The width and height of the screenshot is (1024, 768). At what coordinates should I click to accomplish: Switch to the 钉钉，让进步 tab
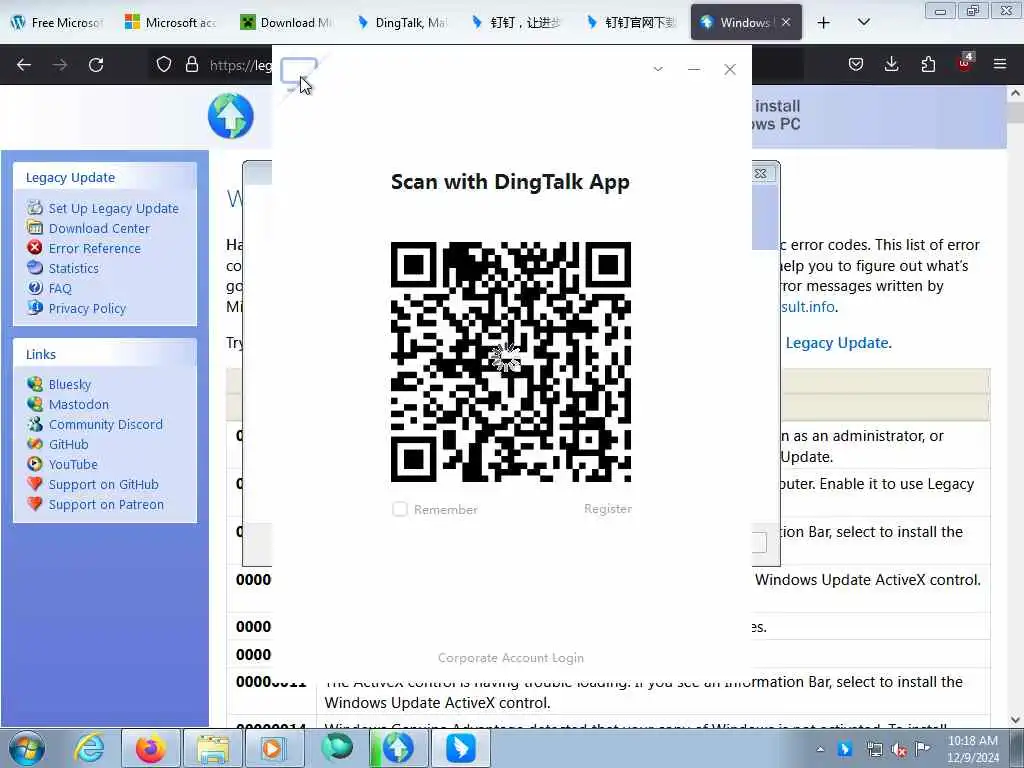coord(517,22)
